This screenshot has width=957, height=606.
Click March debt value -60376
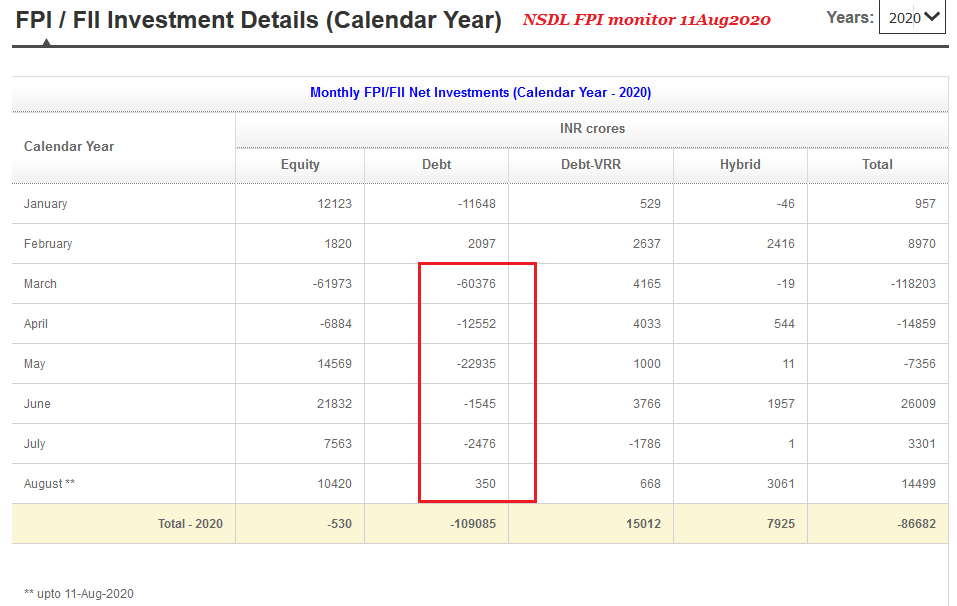point(476,284)
